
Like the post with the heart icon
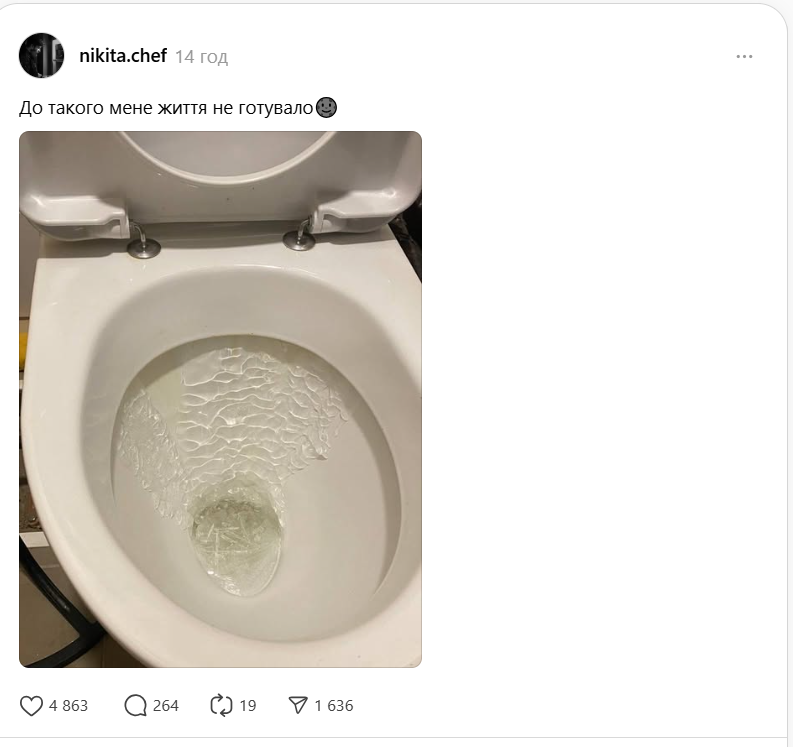[x=32, y=705]
